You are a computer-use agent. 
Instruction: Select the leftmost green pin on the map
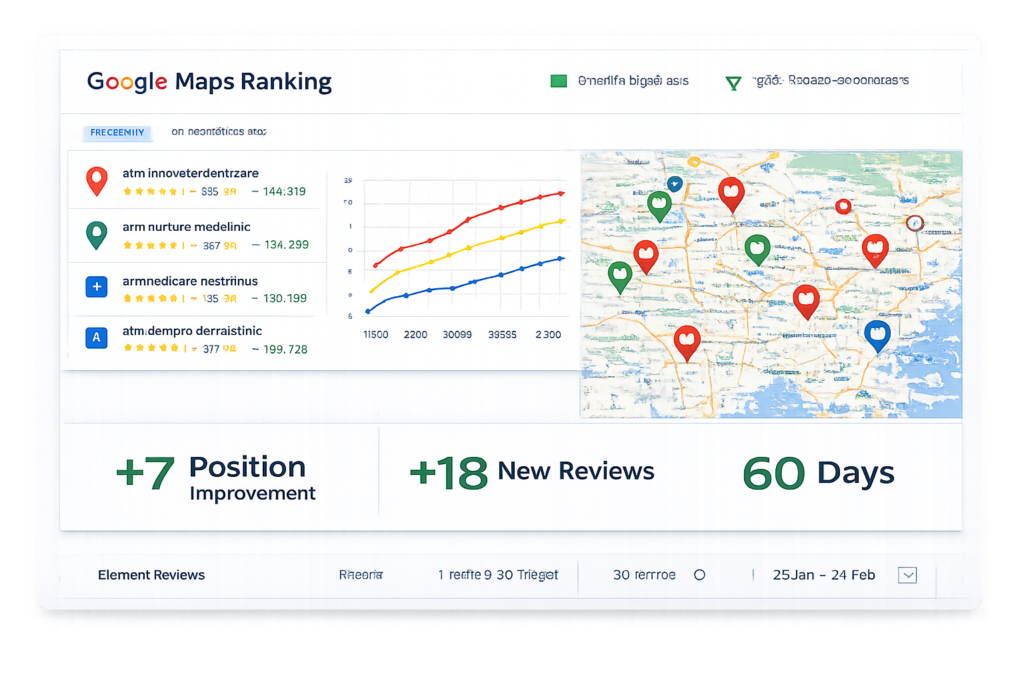620,275
